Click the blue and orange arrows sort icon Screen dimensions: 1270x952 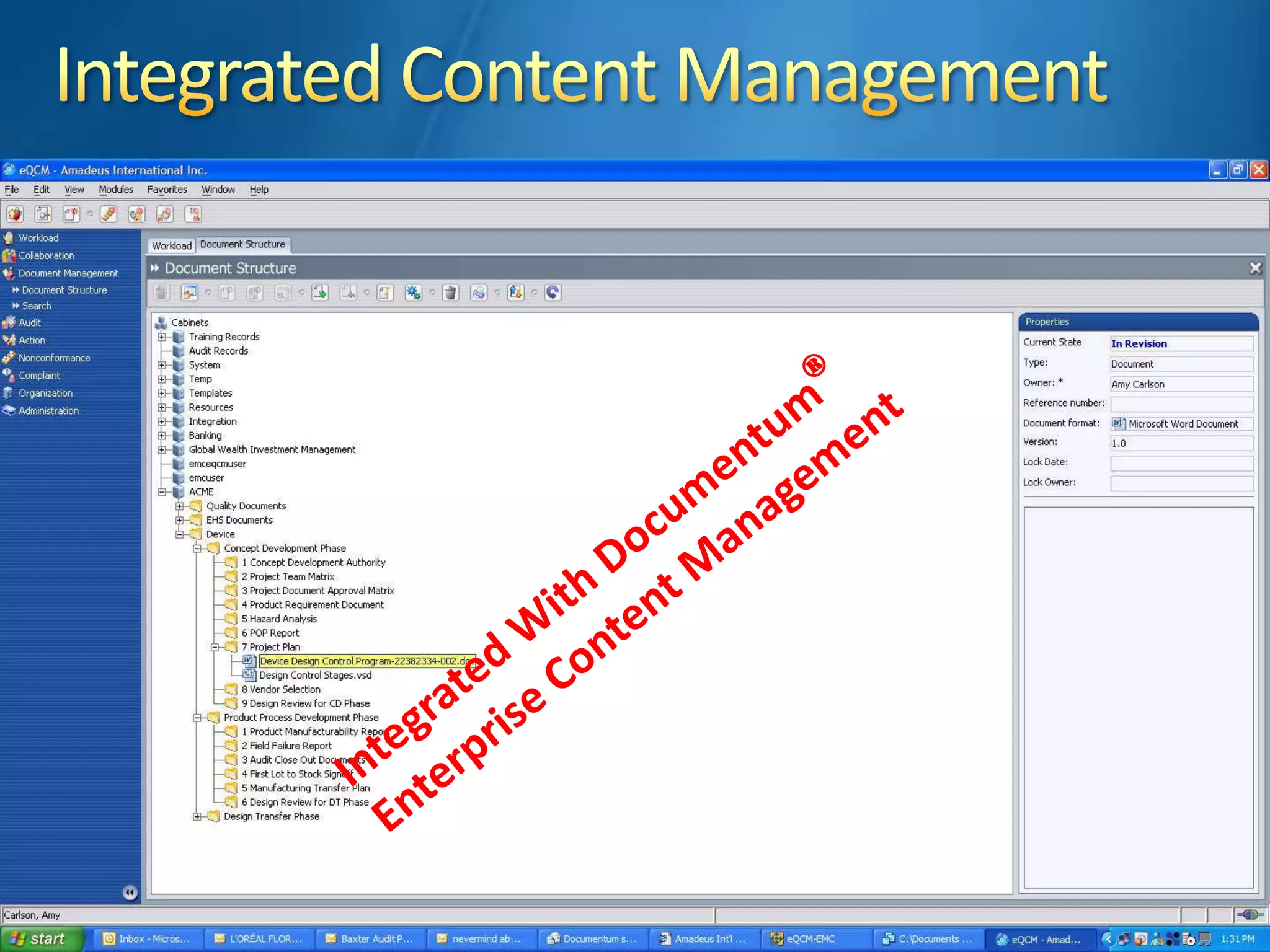[x=515, y=293]
